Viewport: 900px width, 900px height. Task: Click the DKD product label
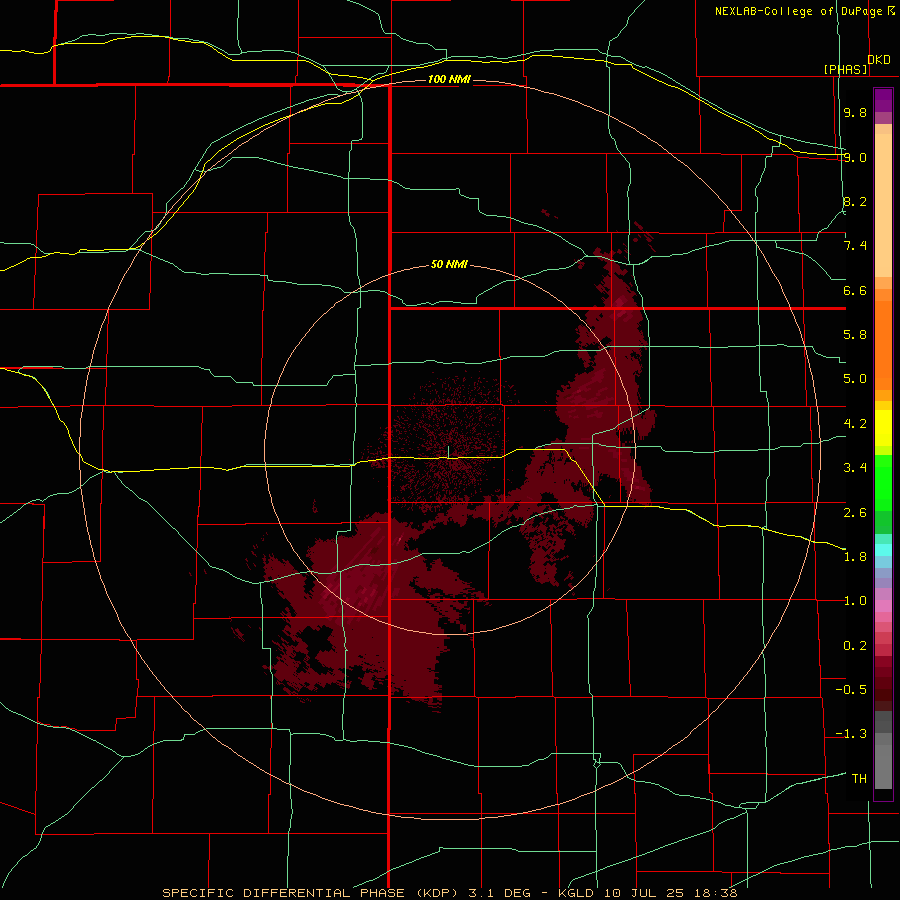(879, 60)
